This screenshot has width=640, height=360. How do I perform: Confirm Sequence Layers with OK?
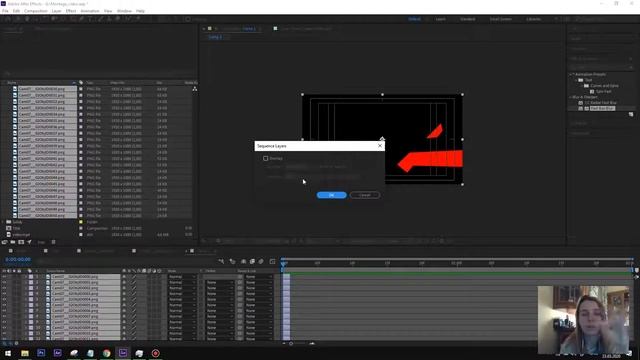pyautogui.click(x=331, y=195)
